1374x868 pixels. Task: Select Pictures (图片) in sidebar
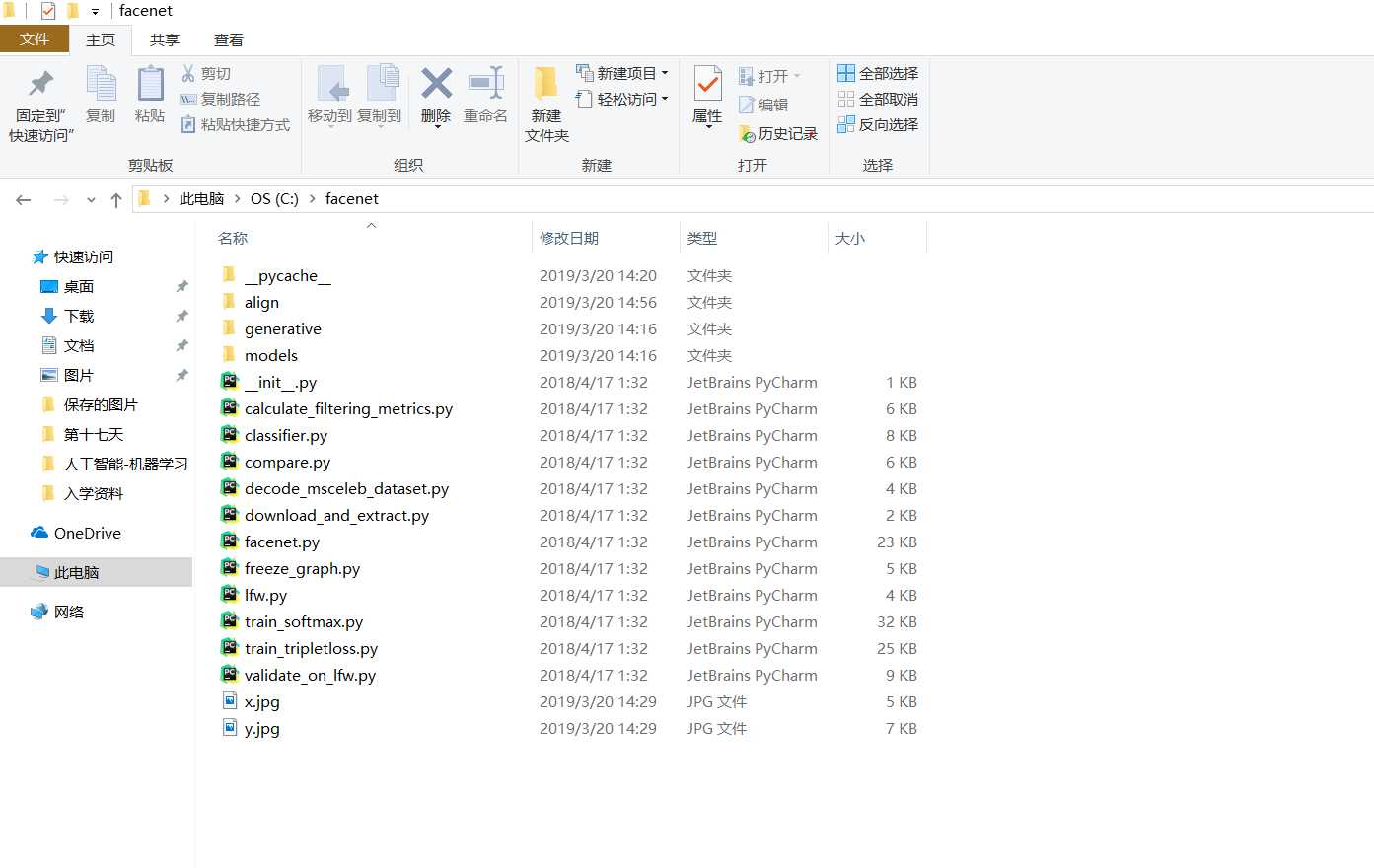tap(79, 375)
